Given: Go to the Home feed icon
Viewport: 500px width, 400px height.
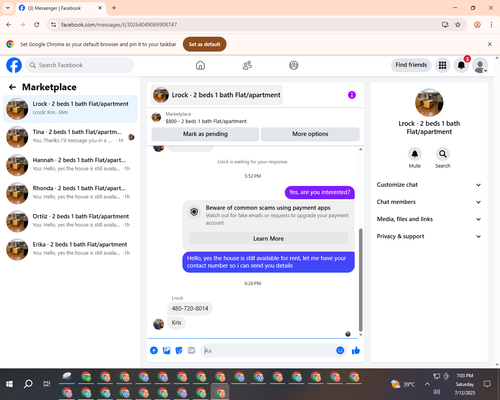Looking at the screenshot, I should tap(200, 65).
